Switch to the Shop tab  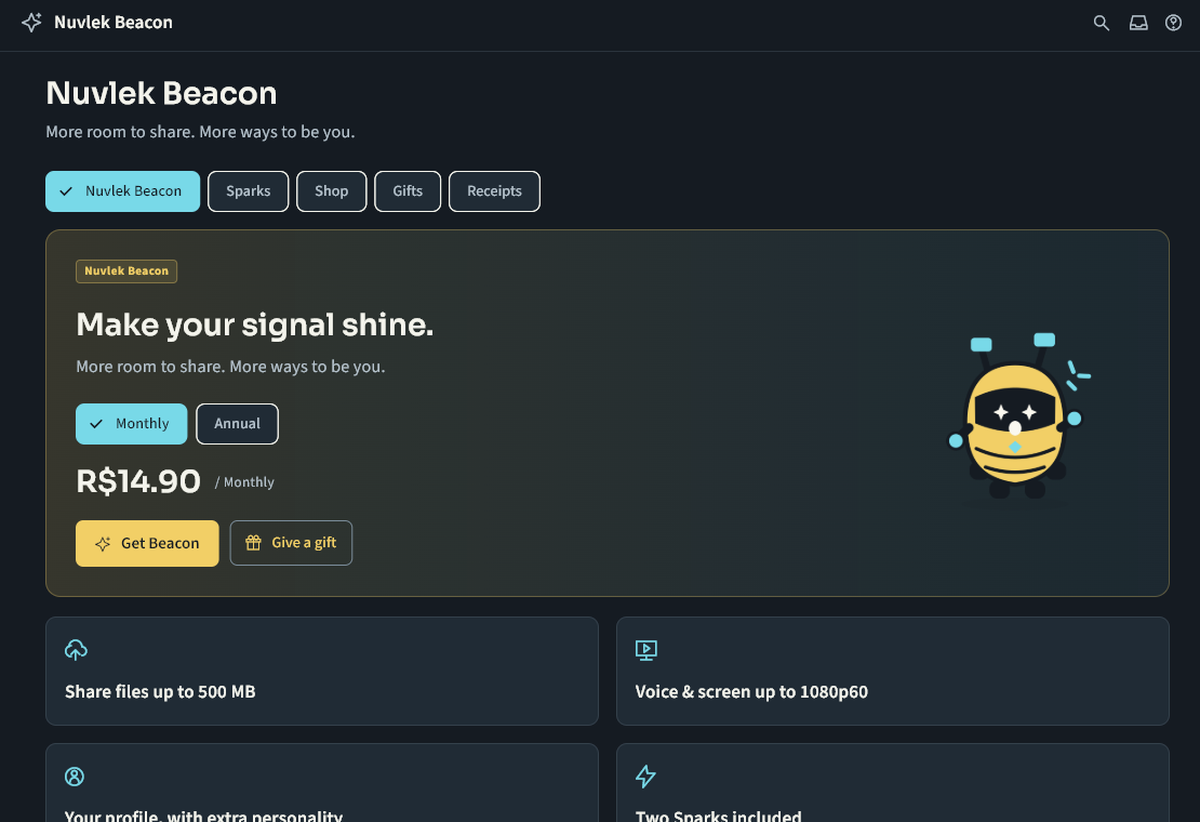click(x=332, y=191)
